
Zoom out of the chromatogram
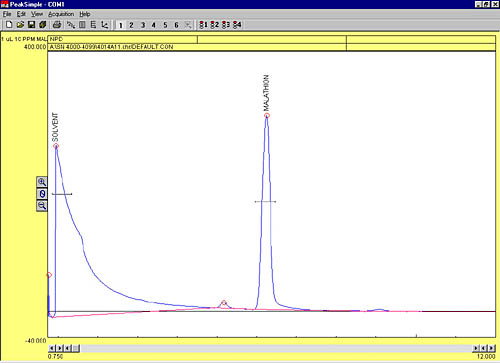pos(42,205)
